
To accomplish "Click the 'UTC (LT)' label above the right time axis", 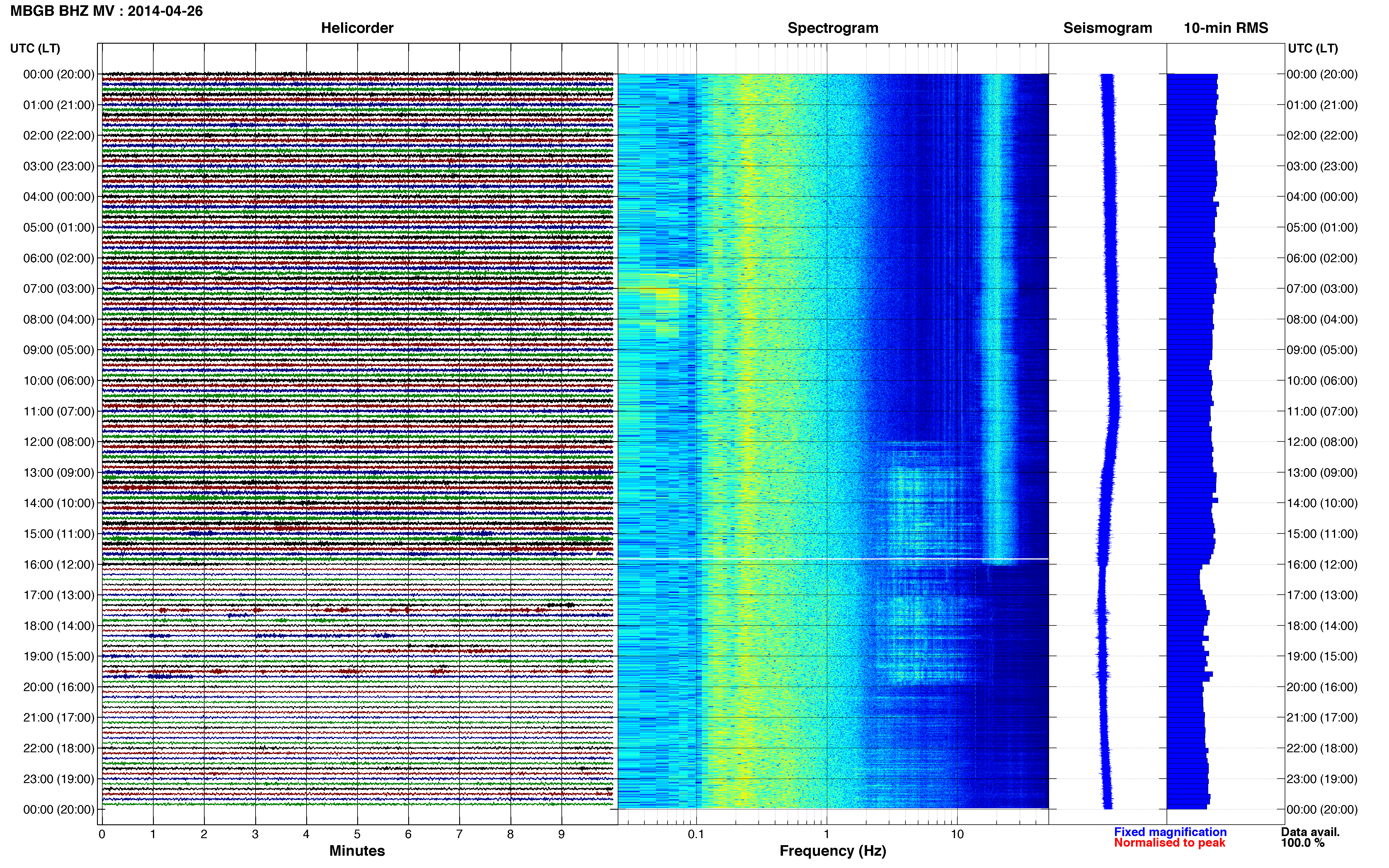I will tap(1313, 48).
